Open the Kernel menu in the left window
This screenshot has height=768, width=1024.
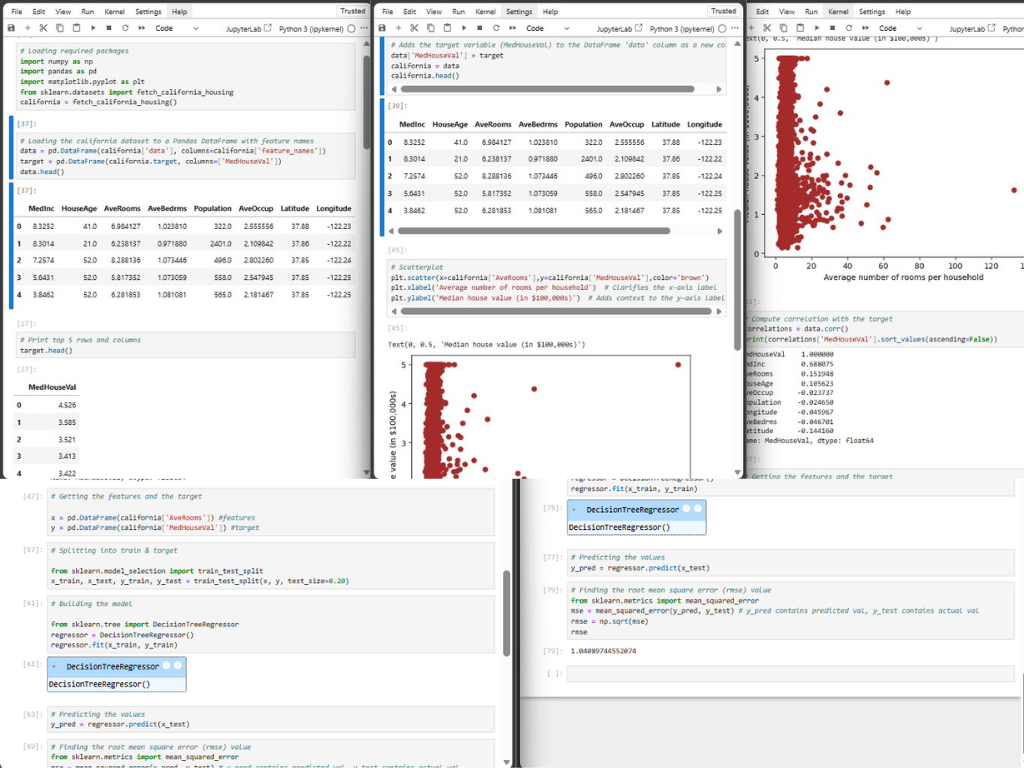114,11
